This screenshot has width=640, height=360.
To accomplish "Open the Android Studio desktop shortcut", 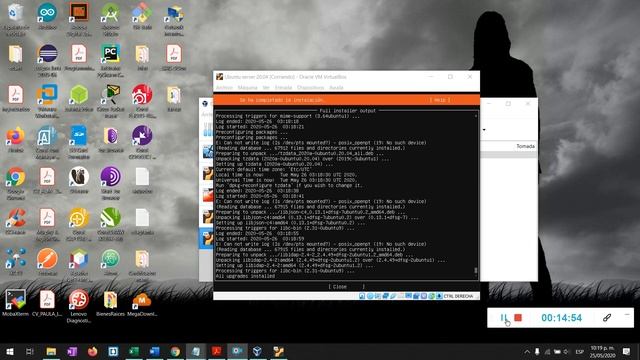I will coord(111,18).
